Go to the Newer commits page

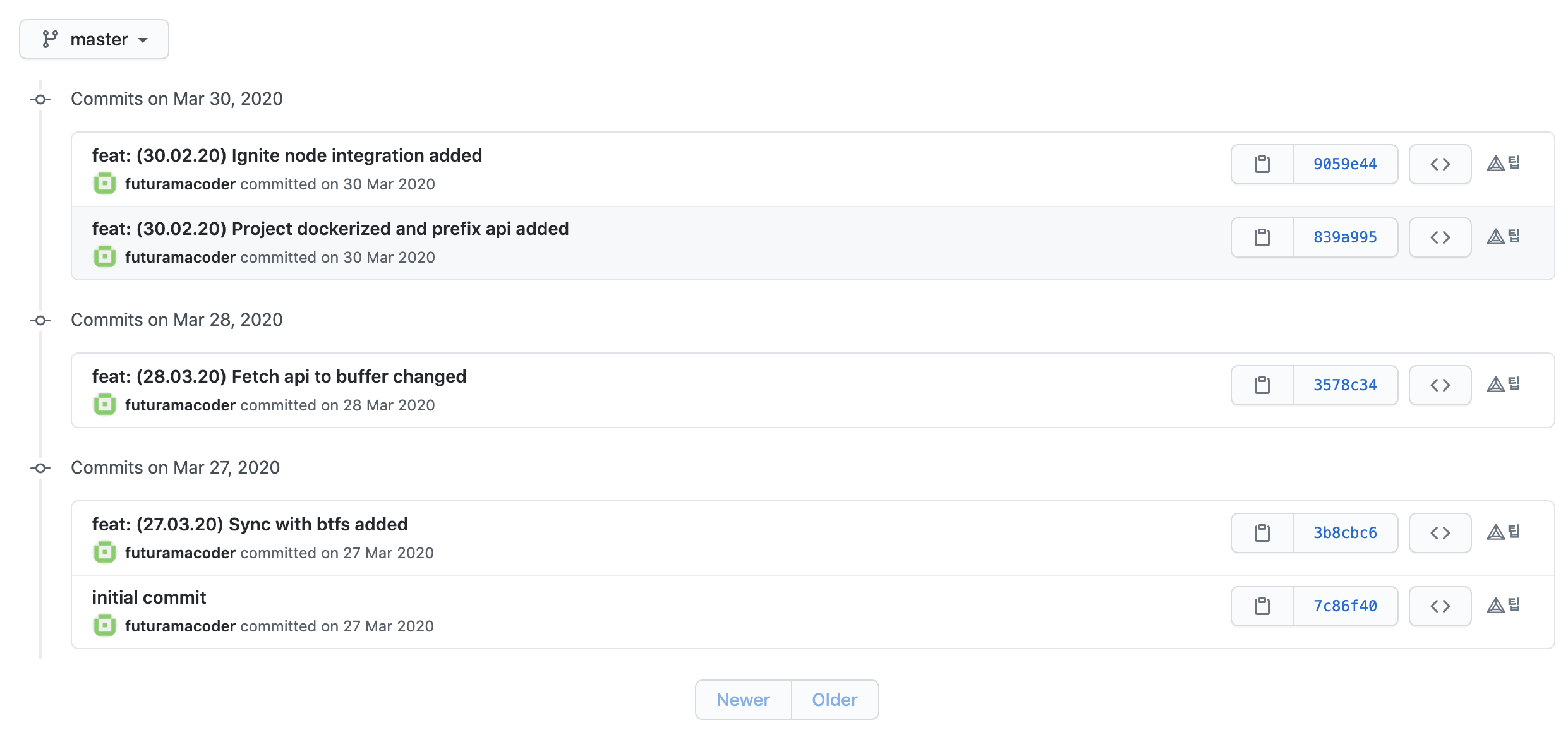(x=743, y=700)
